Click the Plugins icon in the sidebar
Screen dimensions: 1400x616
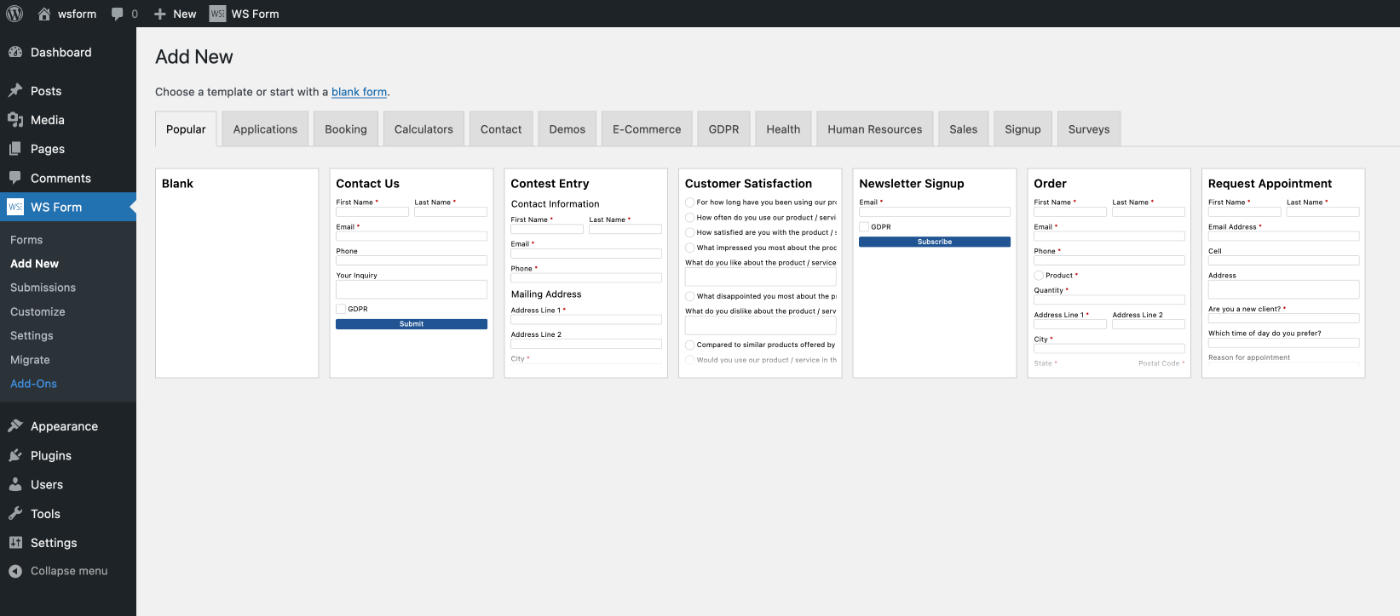click(x=16, y=455)
